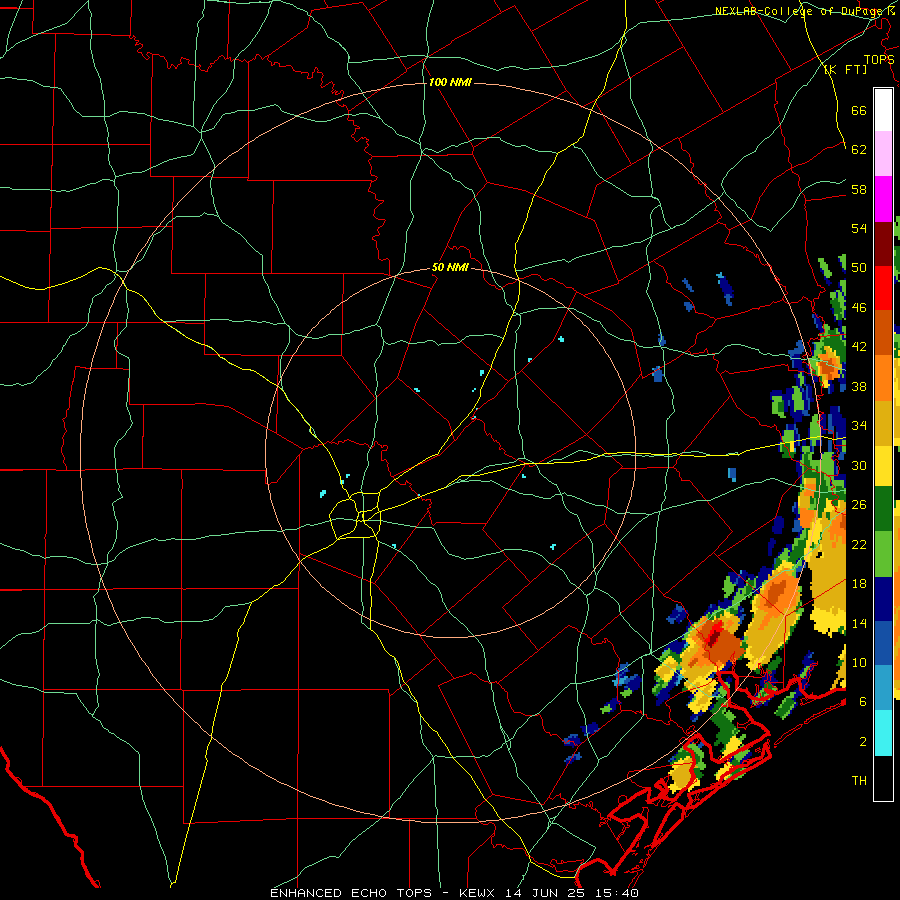The width and height of the screenshot is (900, 900).
Task: Click the legend value "30"
Action: point(859,465)
